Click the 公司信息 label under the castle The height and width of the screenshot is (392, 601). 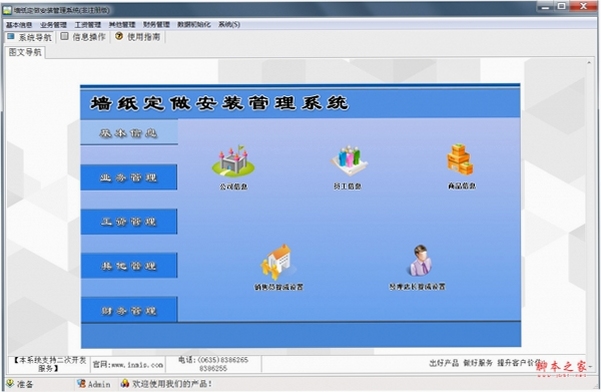233,187
